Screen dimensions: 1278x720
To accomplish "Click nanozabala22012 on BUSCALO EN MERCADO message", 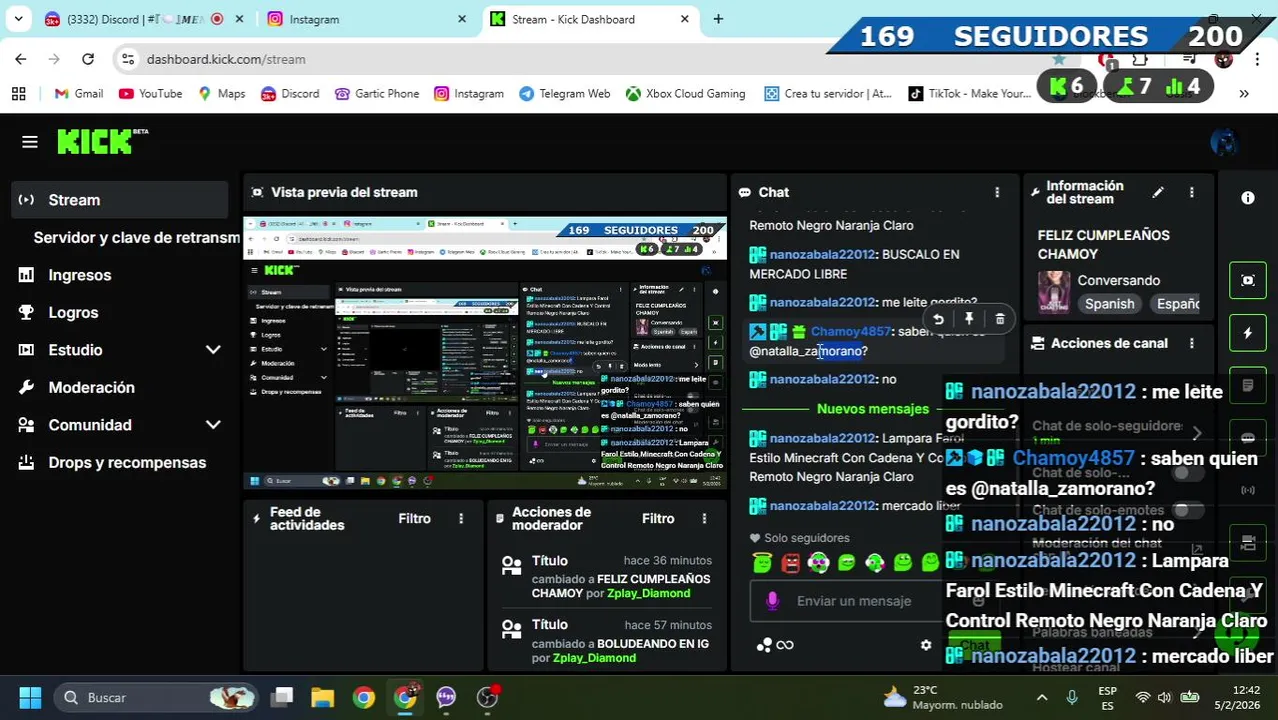I will click(x=822, y=254).
